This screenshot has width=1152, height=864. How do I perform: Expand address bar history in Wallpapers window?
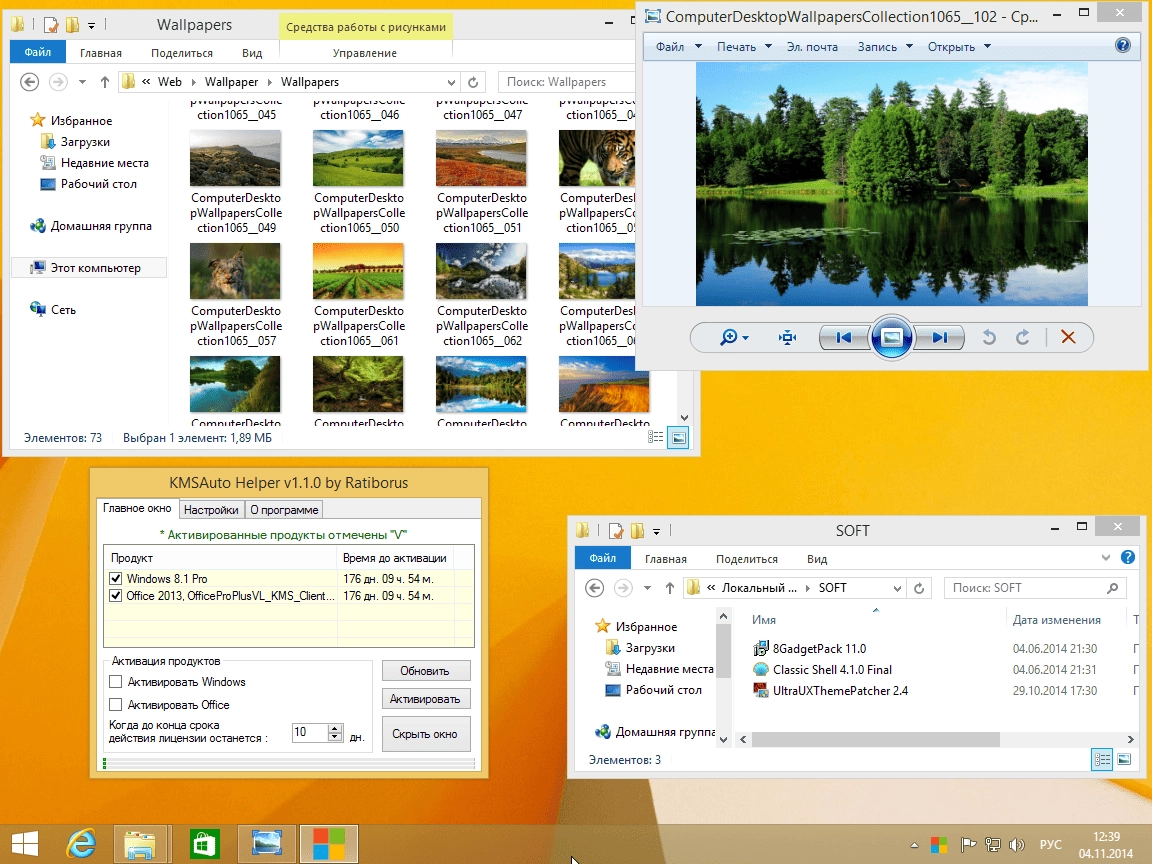point(451,82)
